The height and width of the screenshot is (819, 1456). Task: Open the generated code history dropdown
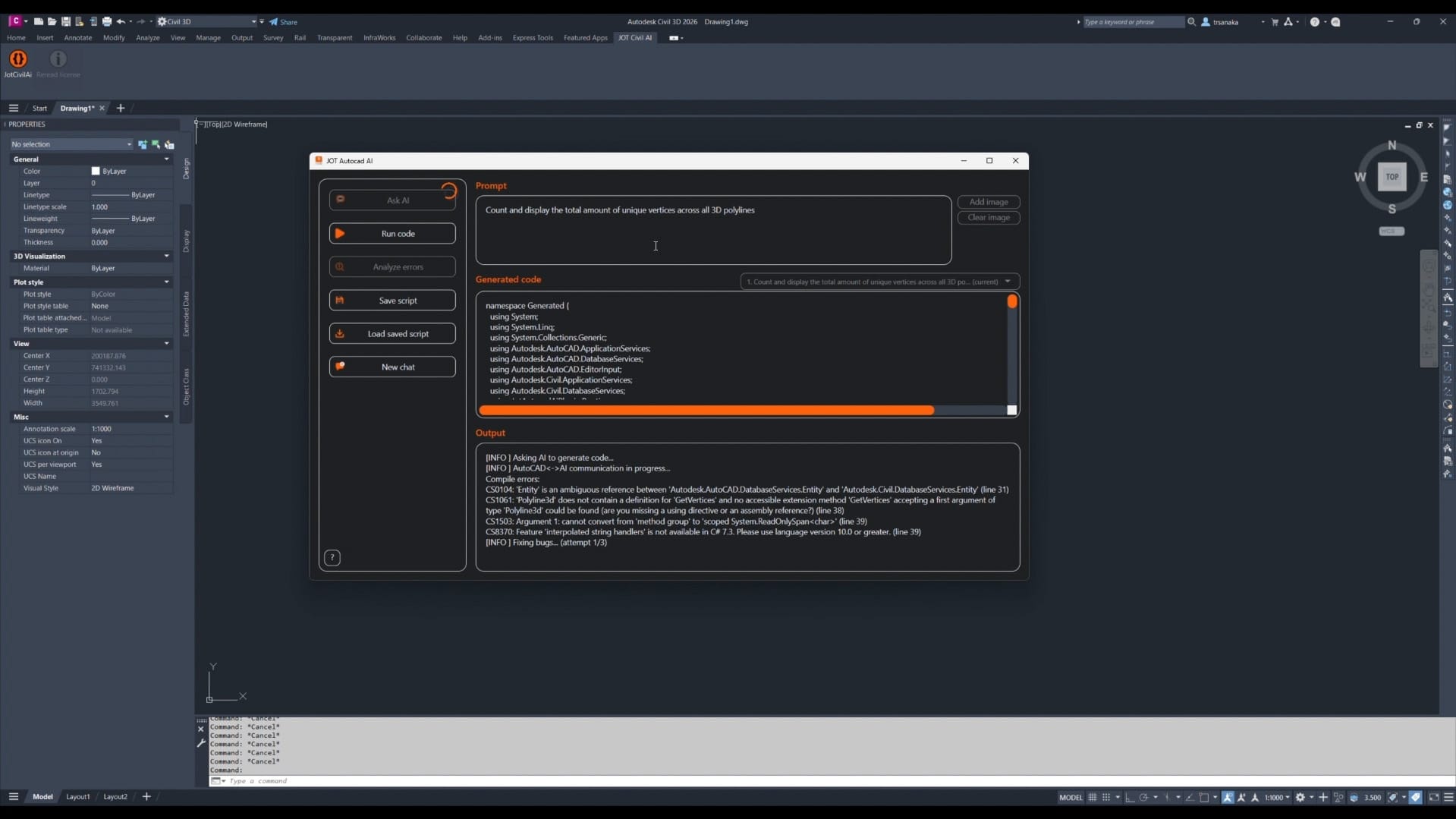[879, 282]
